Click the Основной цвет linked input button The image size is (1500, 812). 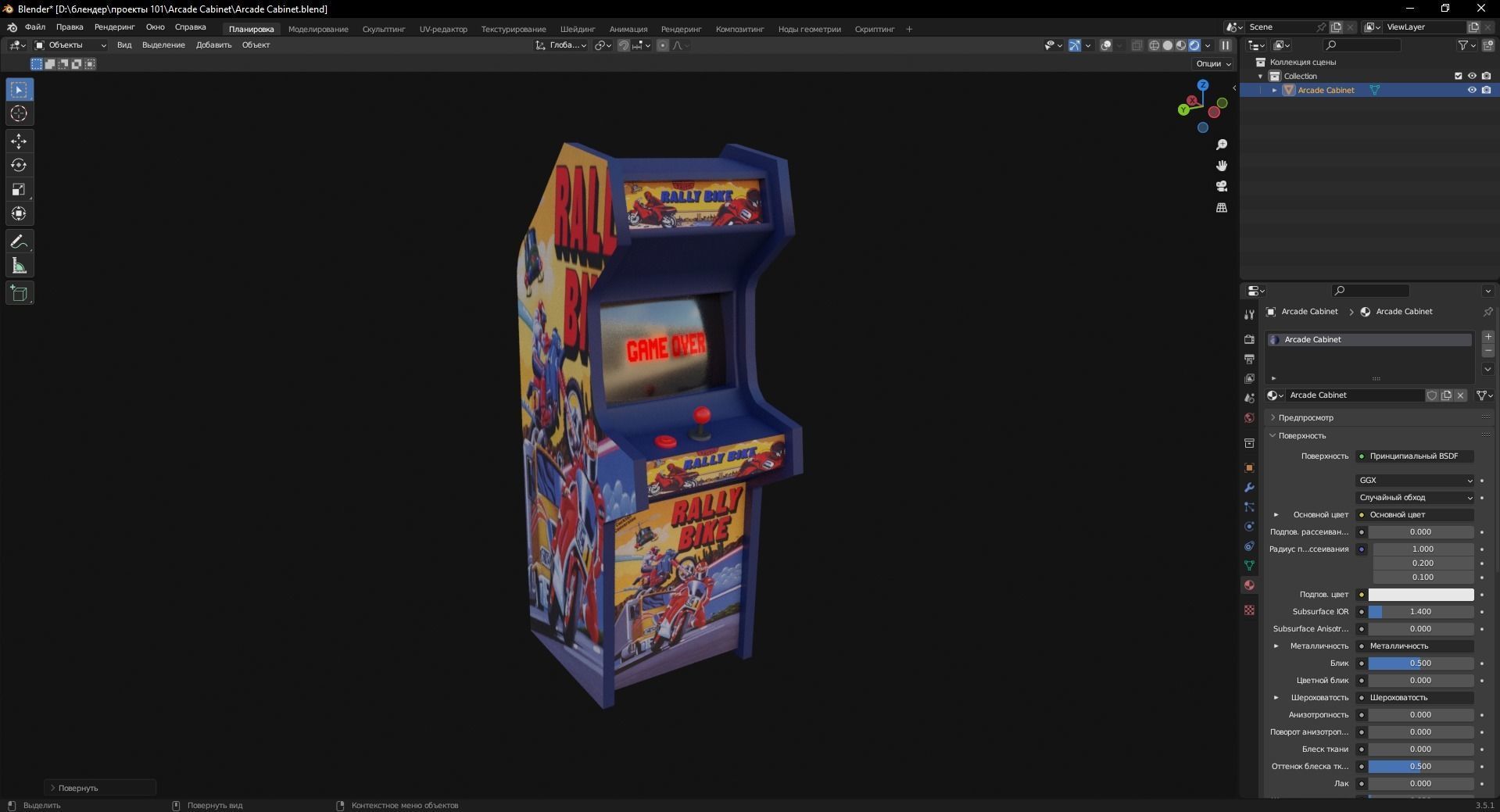tap(1415, 515)
